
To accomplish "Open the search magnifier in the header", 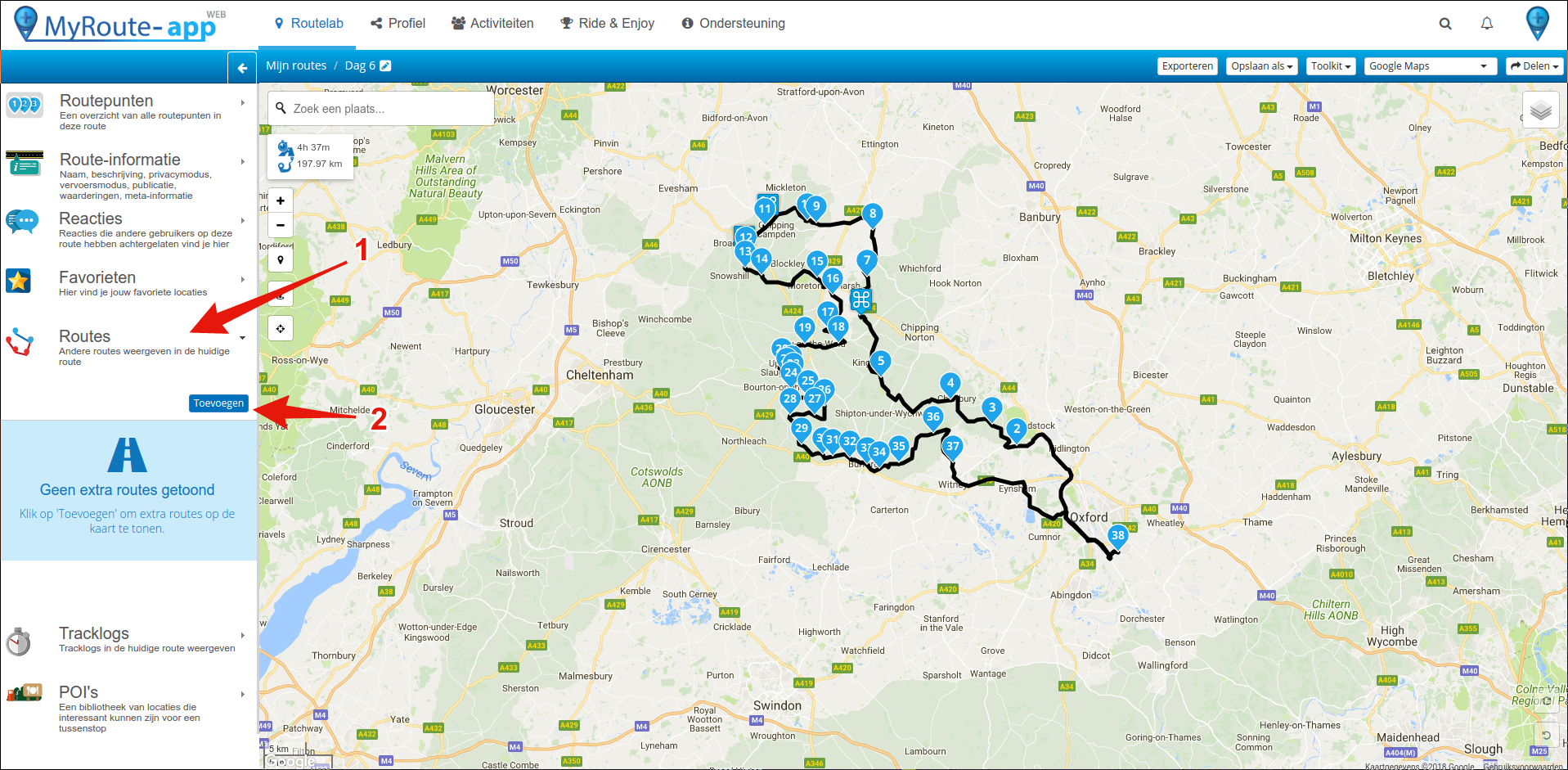I will click(1445, 24).
